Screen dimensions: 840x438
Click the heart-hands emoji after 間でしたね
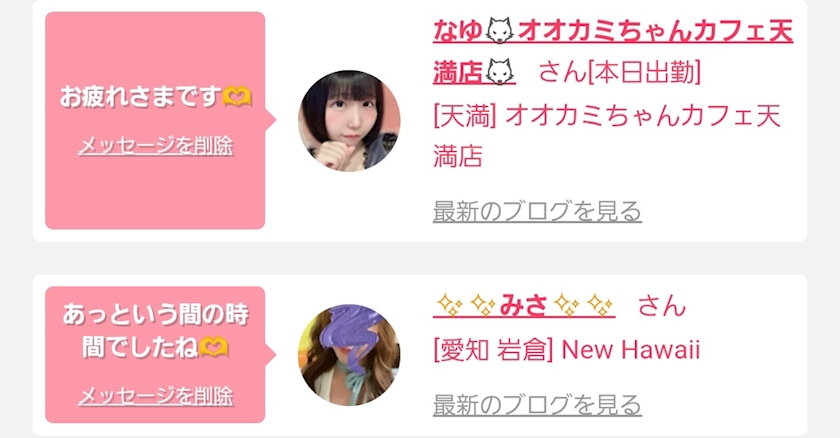(x=214, y=348)
